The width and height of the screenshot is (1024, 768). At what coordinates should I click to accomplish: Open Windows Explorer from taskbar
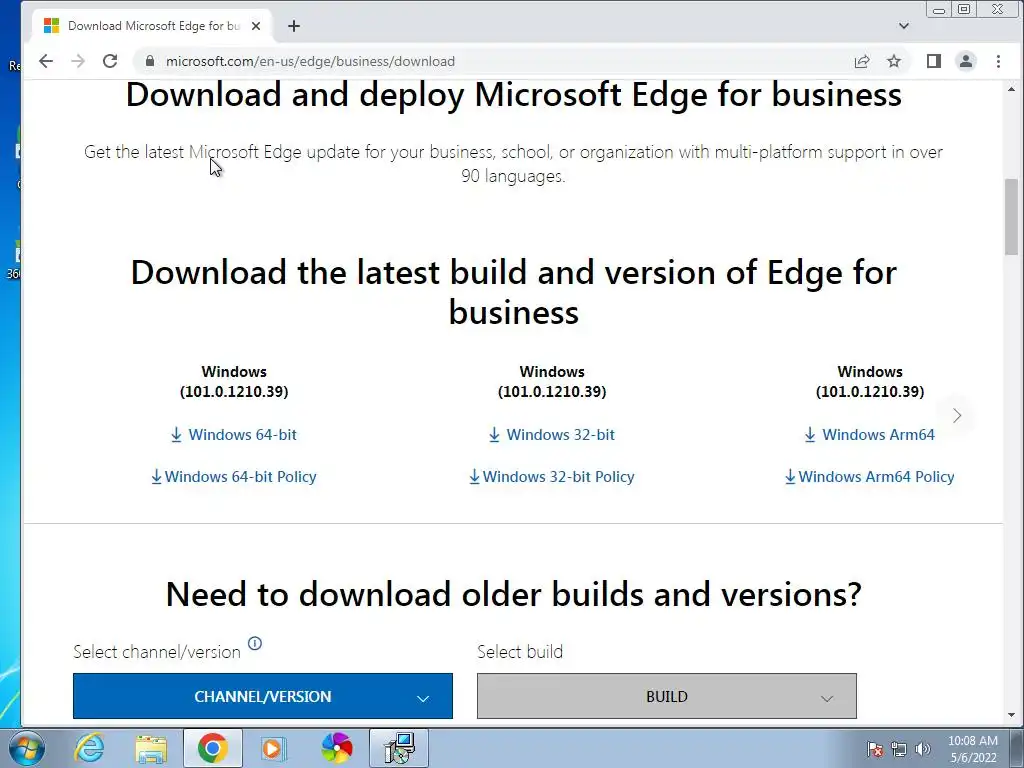[x=151, y=748]
